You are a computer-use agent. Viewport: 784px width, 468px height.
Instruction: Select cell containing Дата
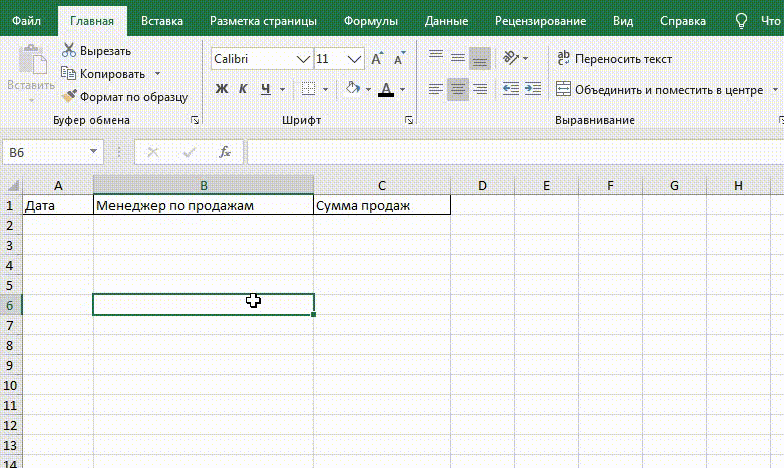click(x=58, y=206)
